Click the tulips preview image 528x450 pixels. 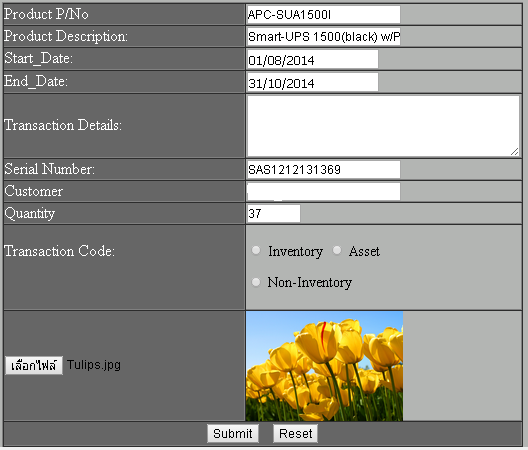pos(324,366)
